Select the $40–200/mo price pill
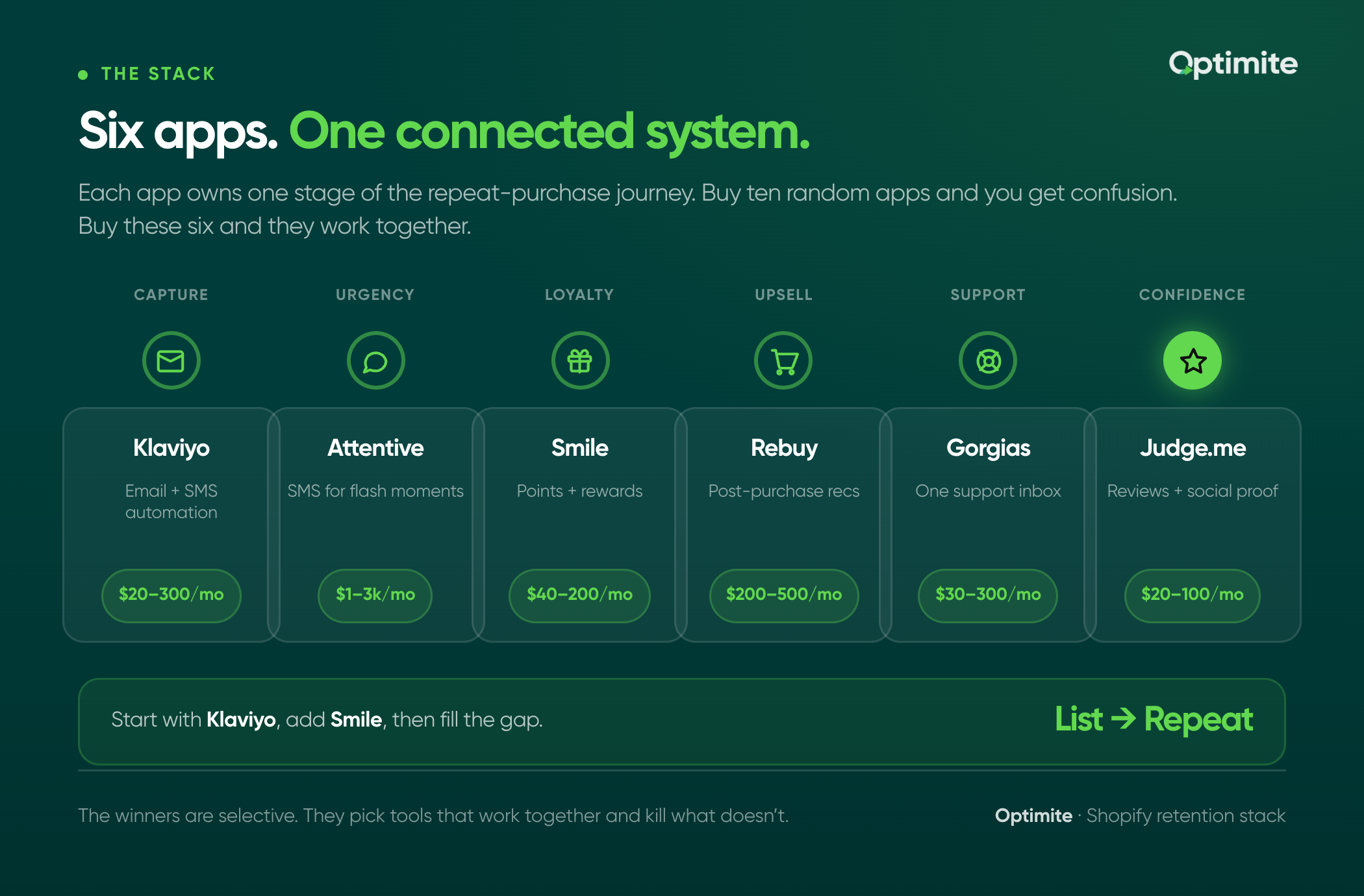 coord(579,595)
